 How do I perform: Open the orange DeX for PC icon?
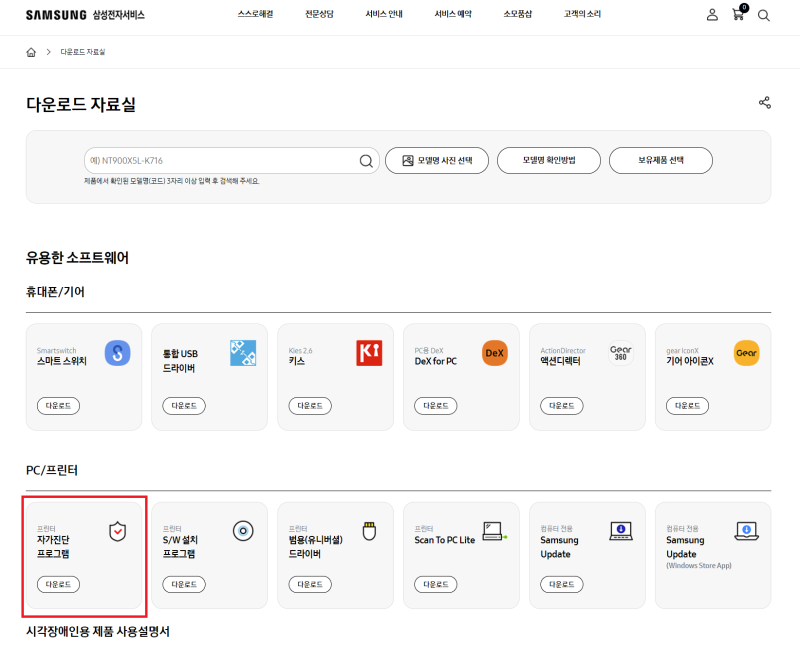point(492,353)
